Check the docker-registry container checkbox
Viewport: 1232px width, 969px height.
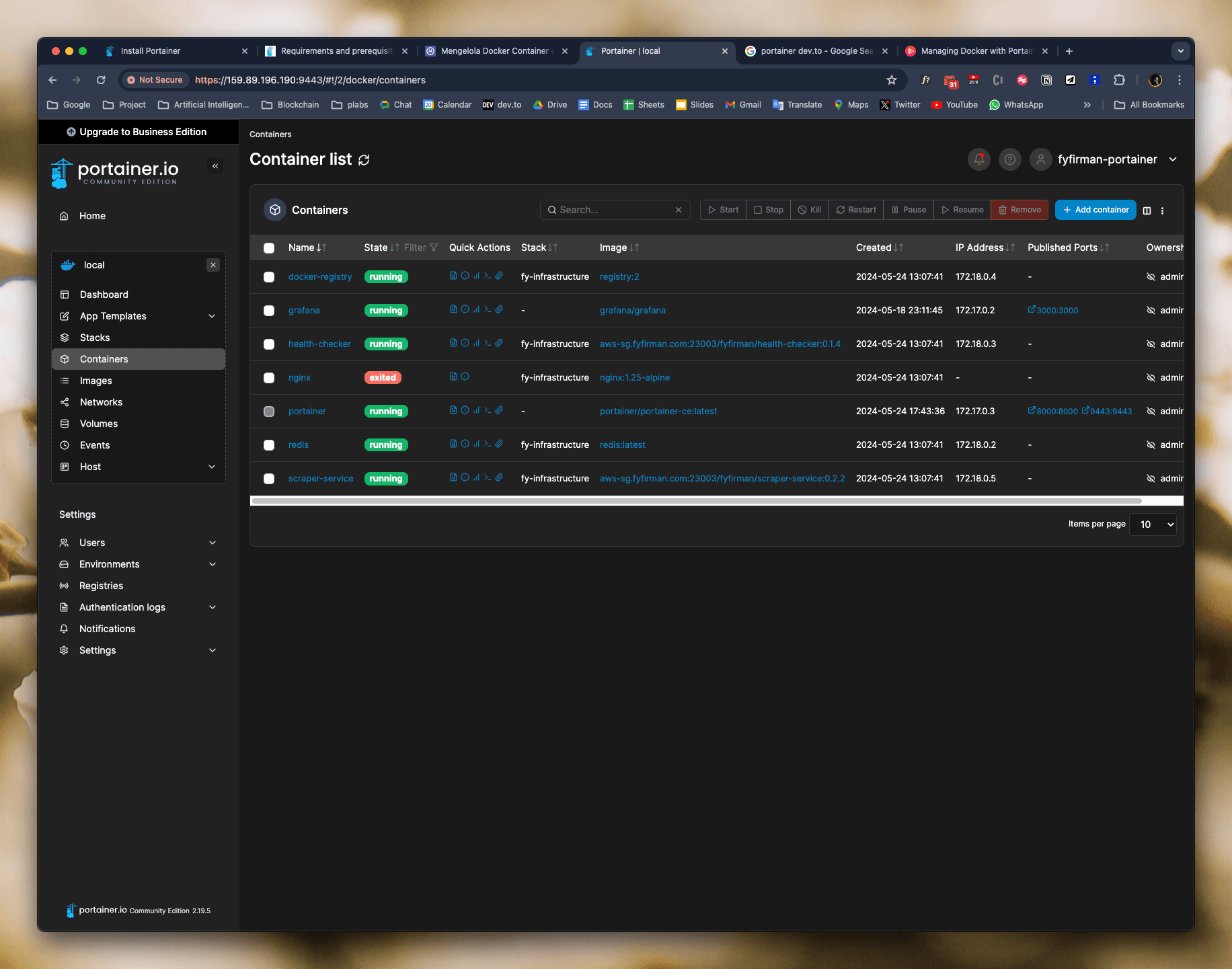coord(269,276)
